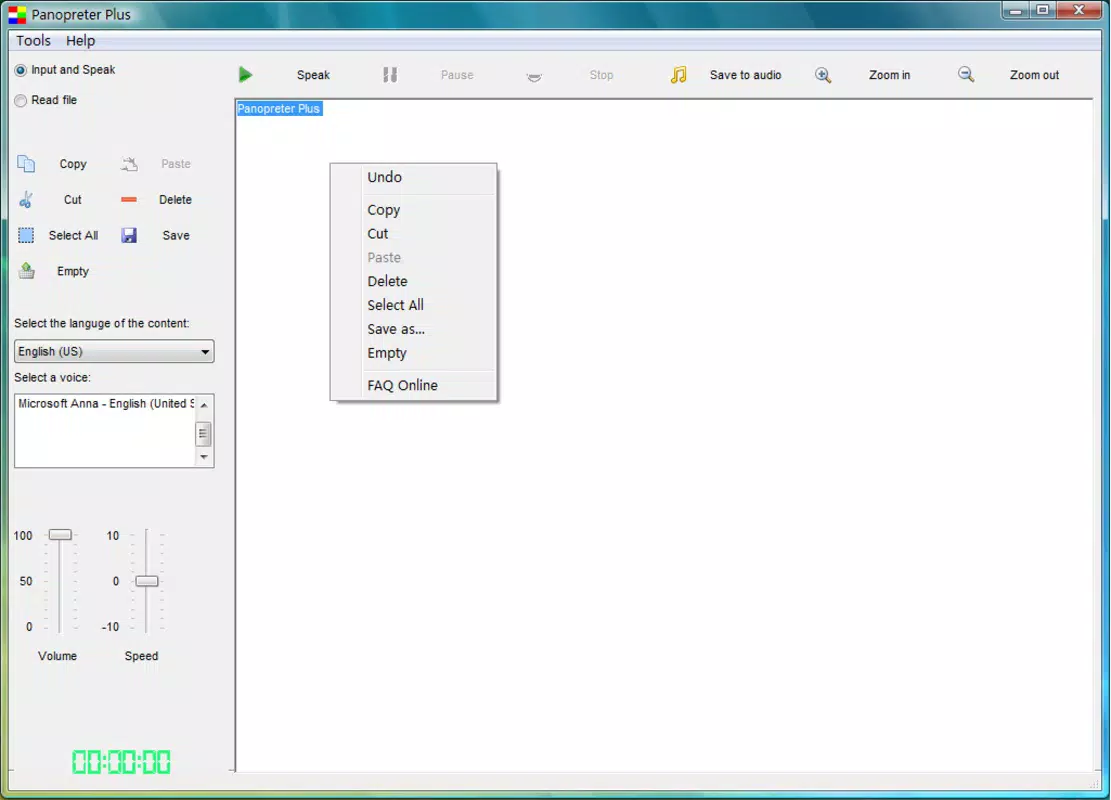Click the Save floppy disk icon
Viewport: 1111px width, 800px height.
tap(129, 235)
